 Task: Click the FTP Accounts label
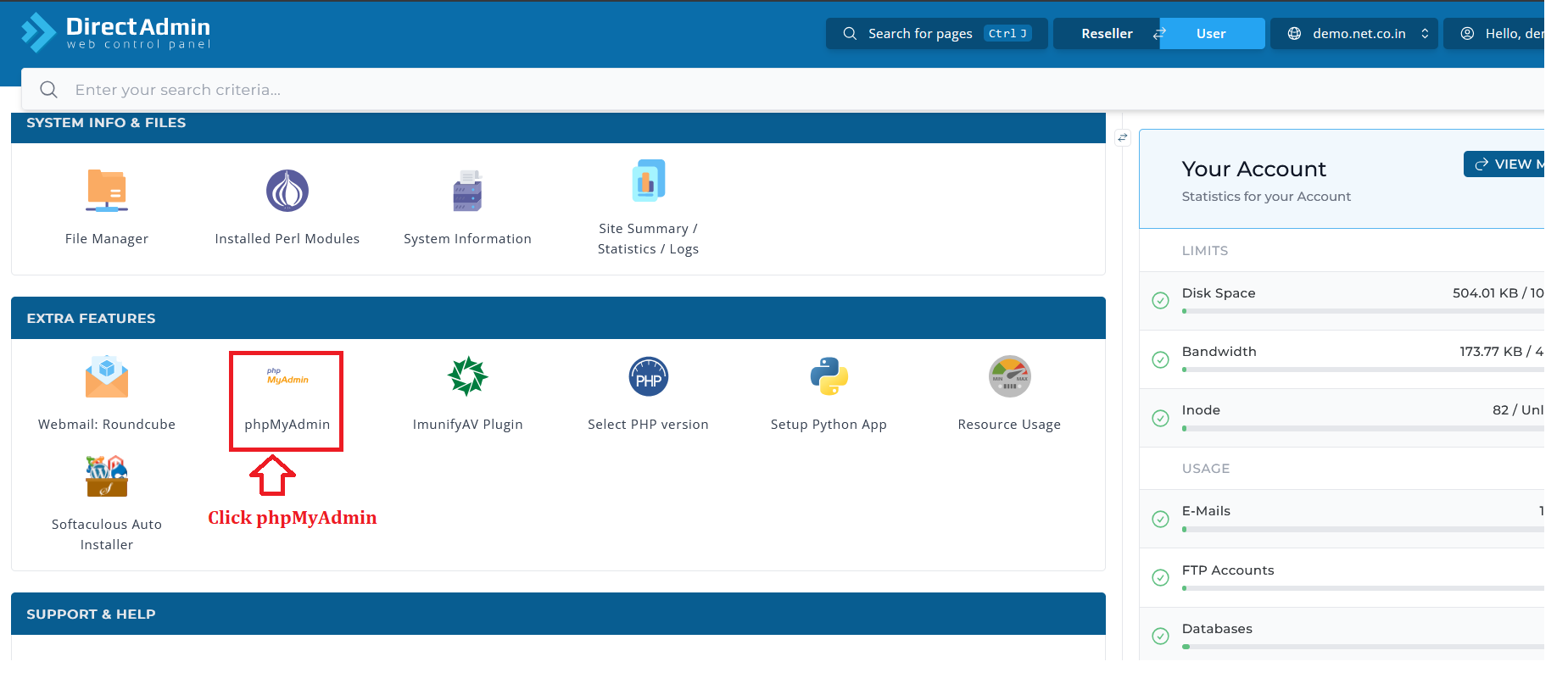click(1228, 570)
